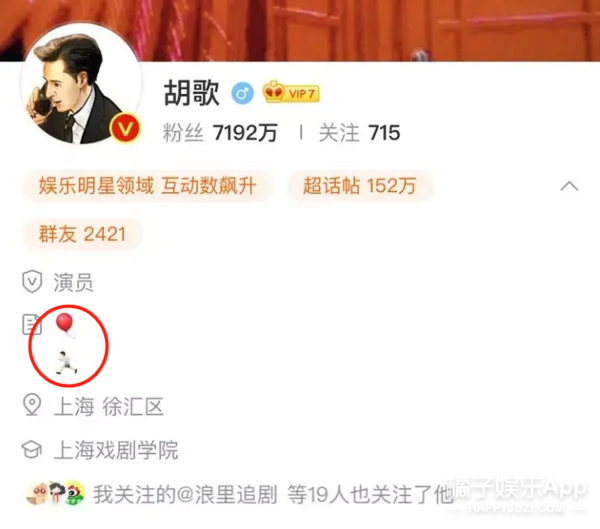Click the blue male gender icon

point(243,93)
